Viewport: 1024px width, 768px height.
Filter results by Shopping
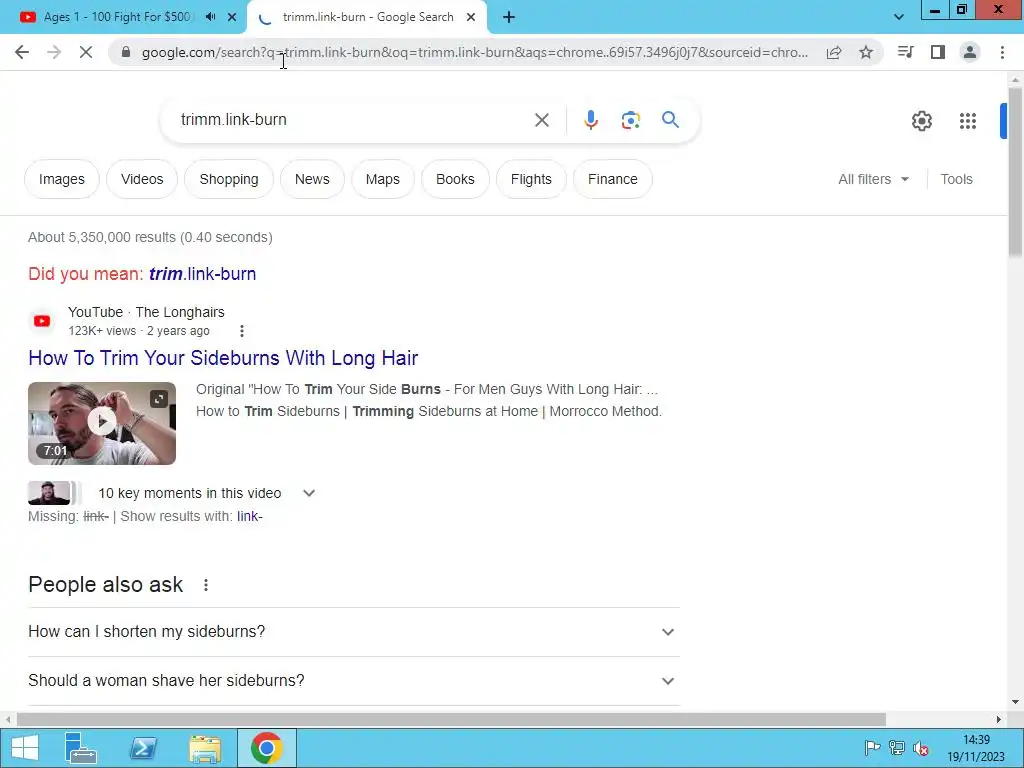point(229,179)
